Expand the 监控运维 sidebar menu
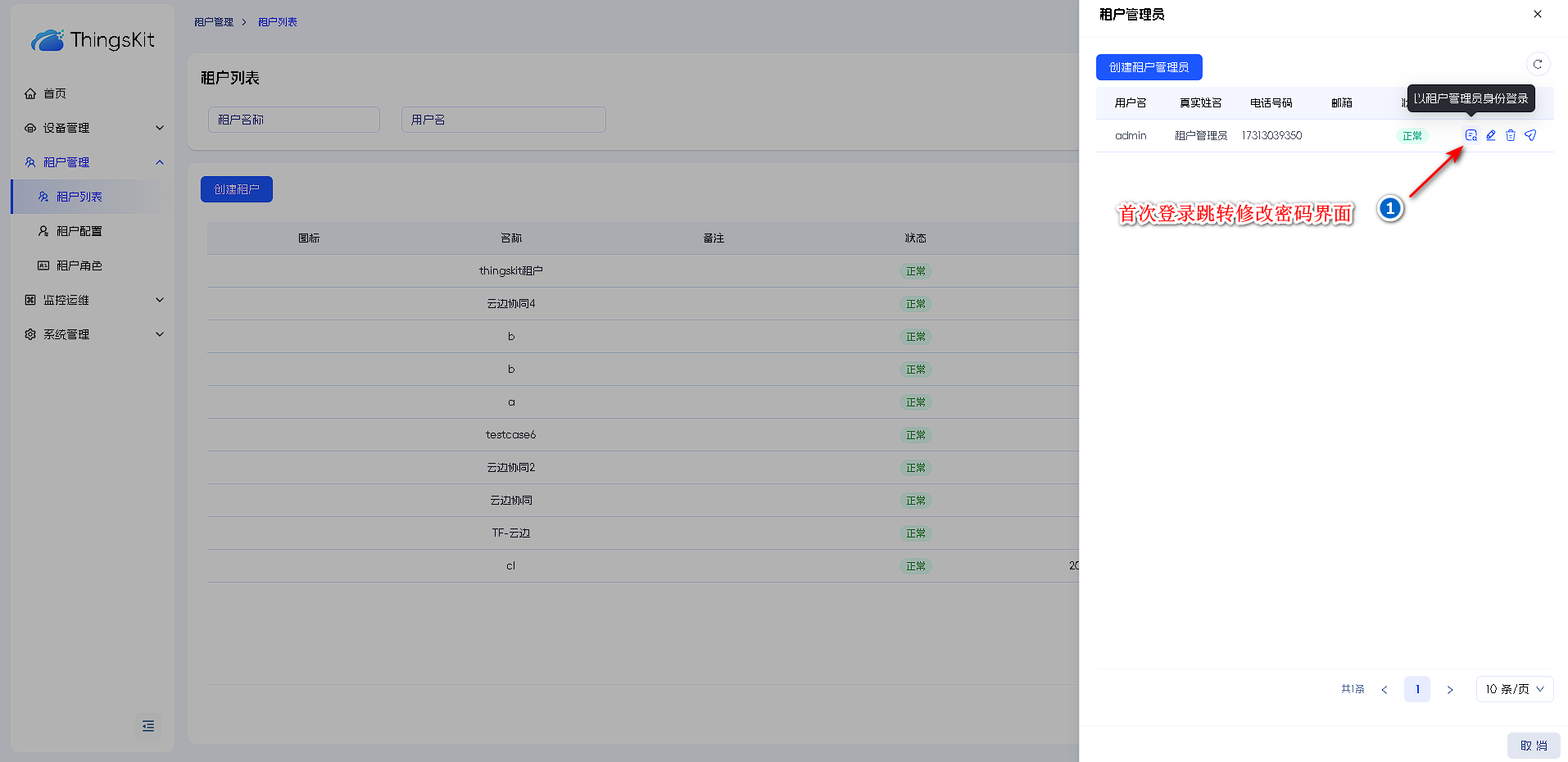Screen dimensions: 1568x762 93,300
